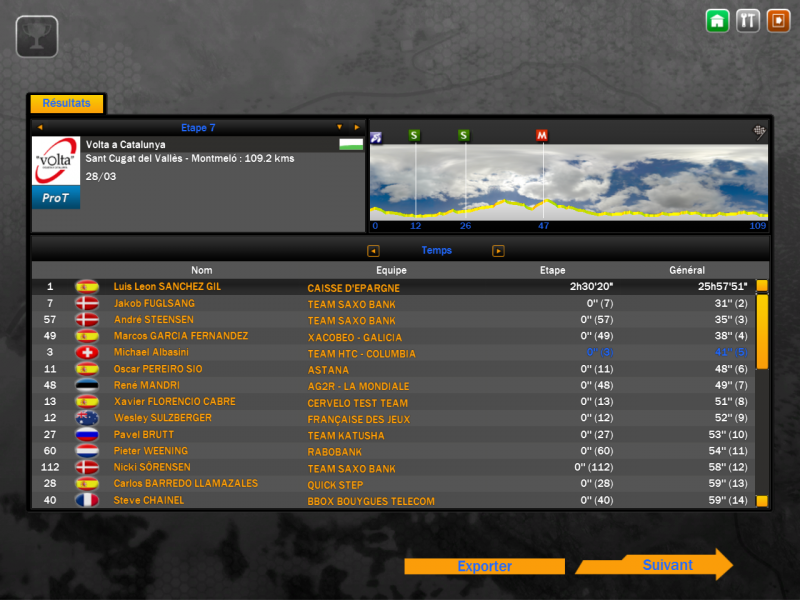Select the first sprint marker at km 12

click(x=414, y=135)
